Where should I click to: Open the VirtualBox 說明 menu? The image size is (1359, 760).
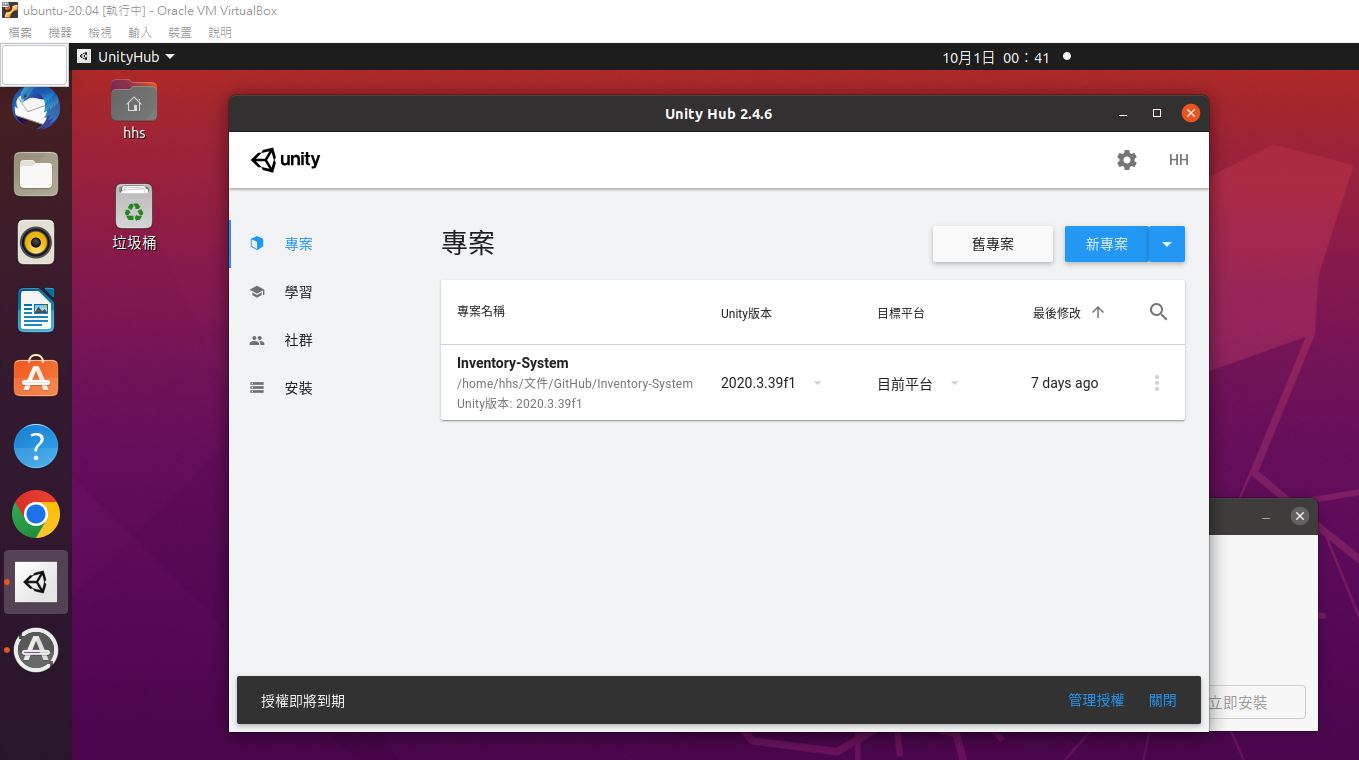[220, 32]
